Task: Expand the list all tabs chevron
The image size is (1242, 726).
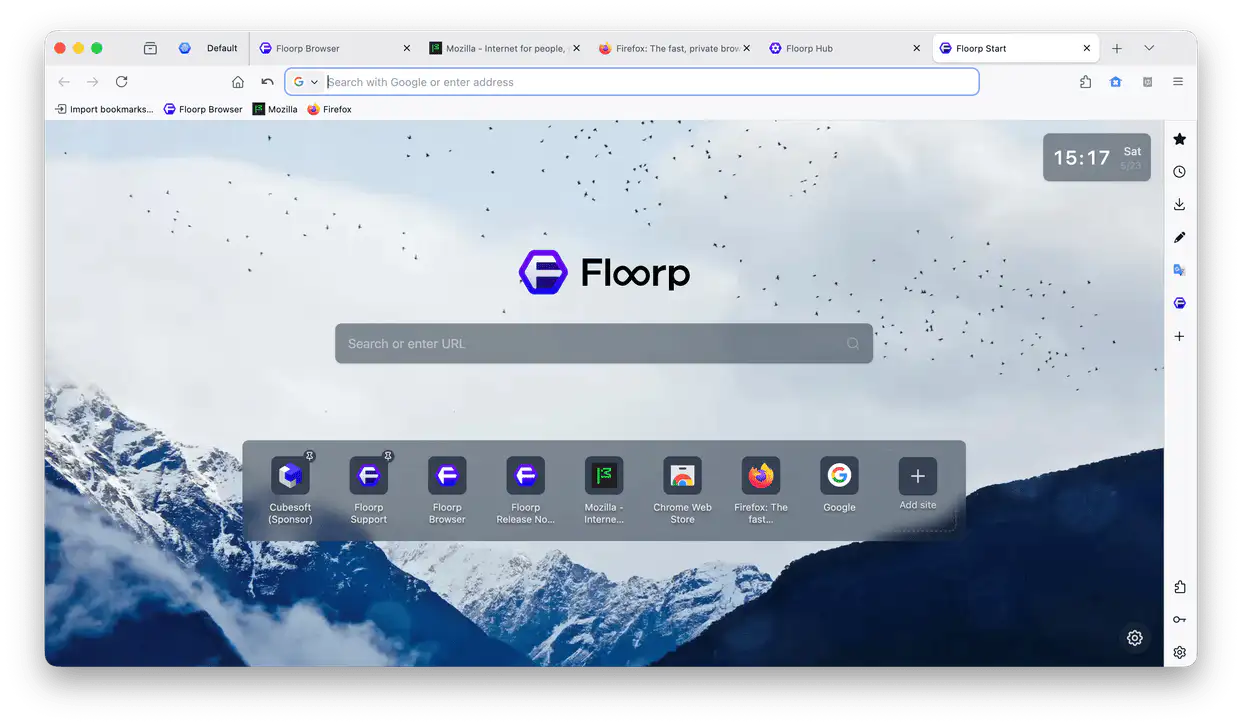Action: 1149,48
